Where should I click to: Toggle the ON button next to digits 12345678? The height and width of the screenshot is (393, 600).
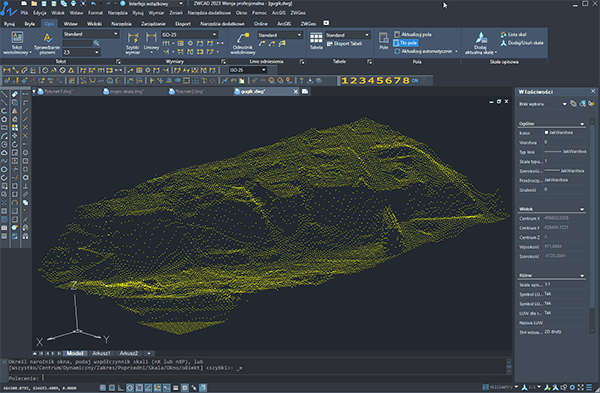click(x=415, y=81)
